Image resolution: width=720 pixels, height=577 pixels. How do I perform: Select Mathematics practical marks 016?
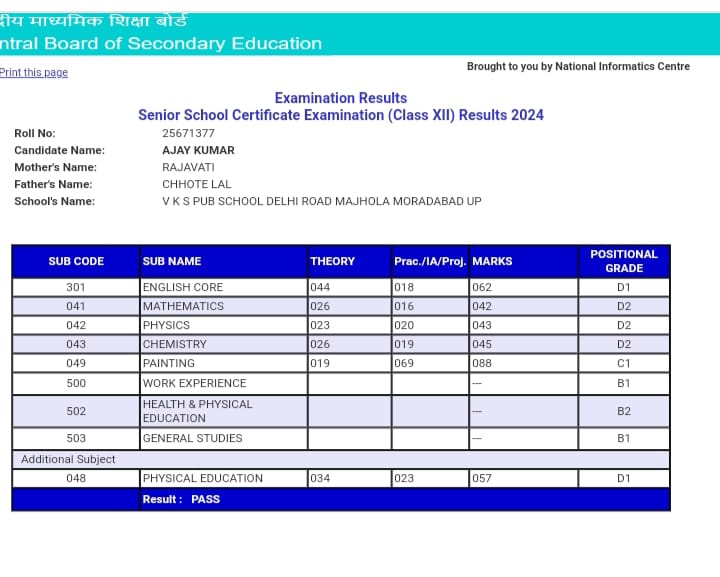[404, 306]
